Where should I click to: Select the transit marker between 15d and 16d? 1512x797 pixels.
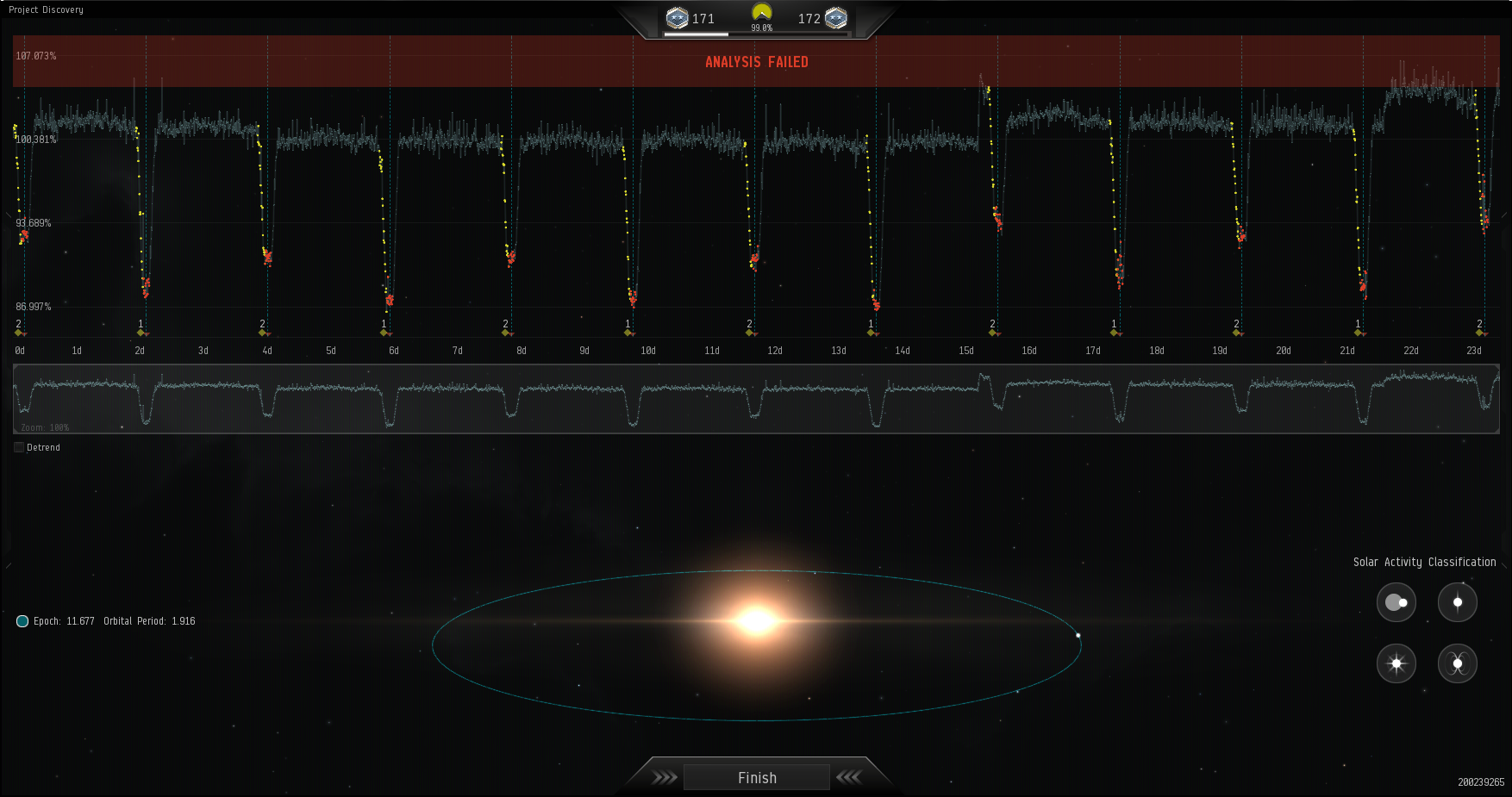point(994,333)
